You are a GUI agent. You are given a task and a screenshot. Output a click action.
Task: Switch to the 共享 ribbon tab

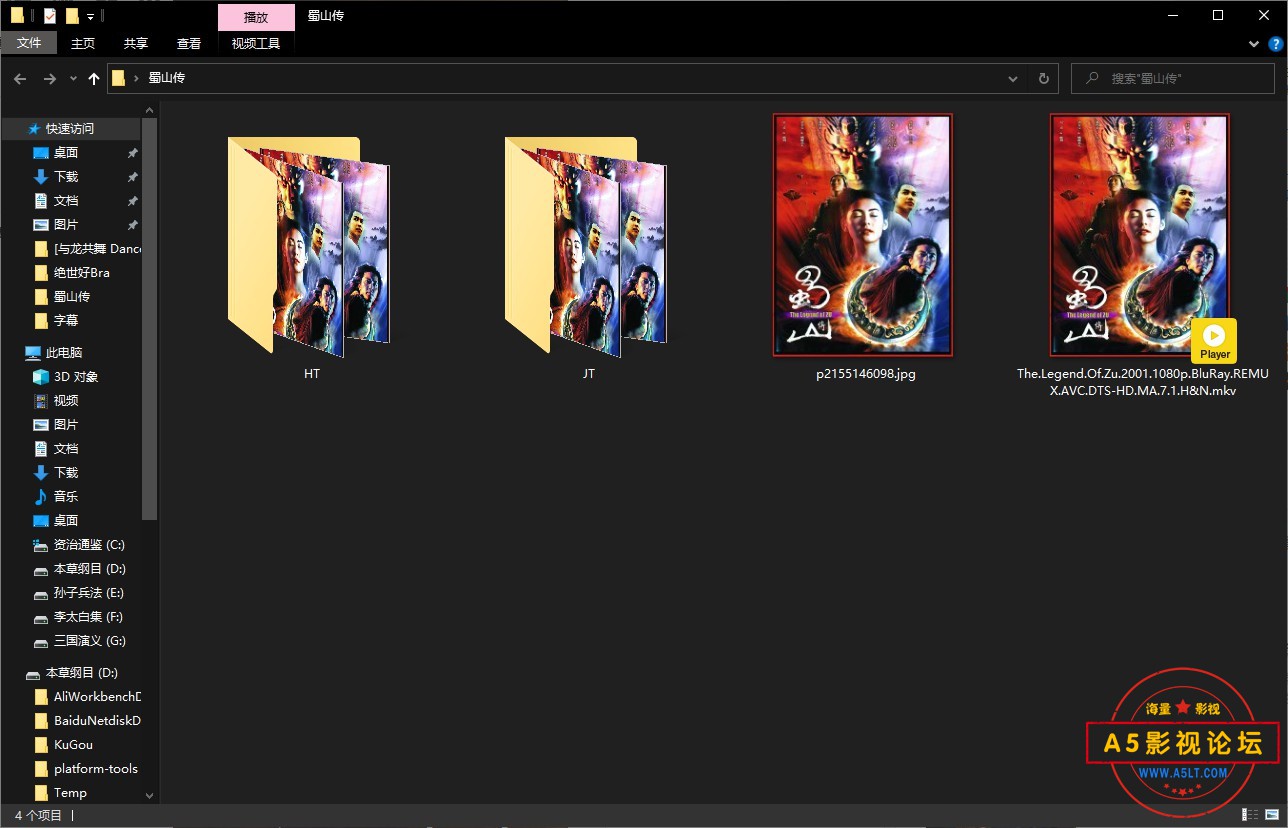[x=136, y=43]
